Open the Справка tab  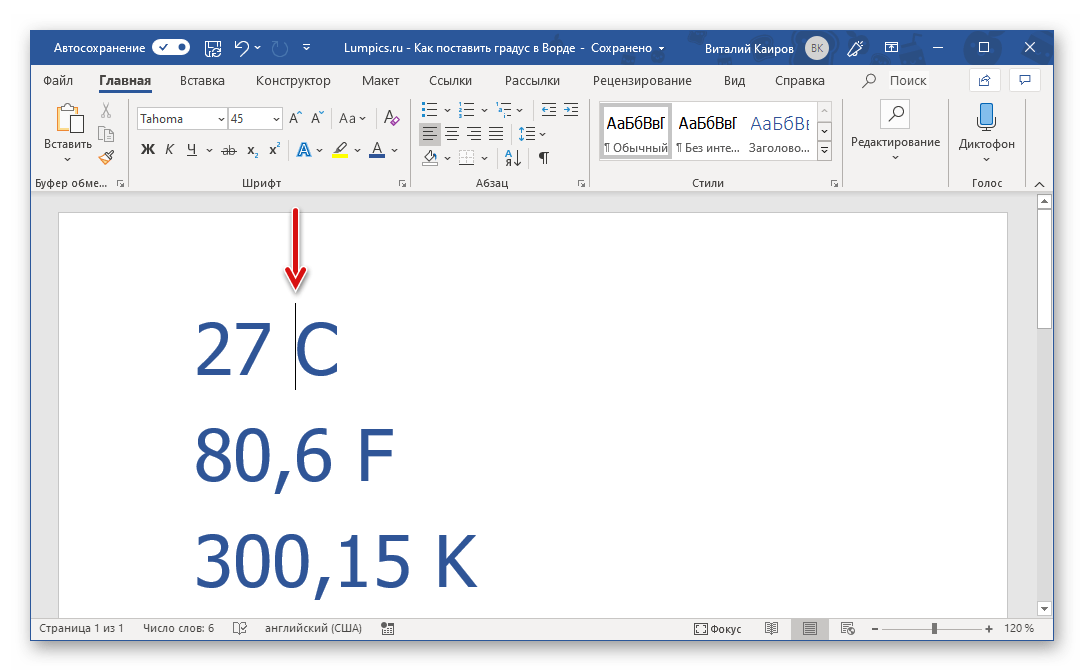800,80
